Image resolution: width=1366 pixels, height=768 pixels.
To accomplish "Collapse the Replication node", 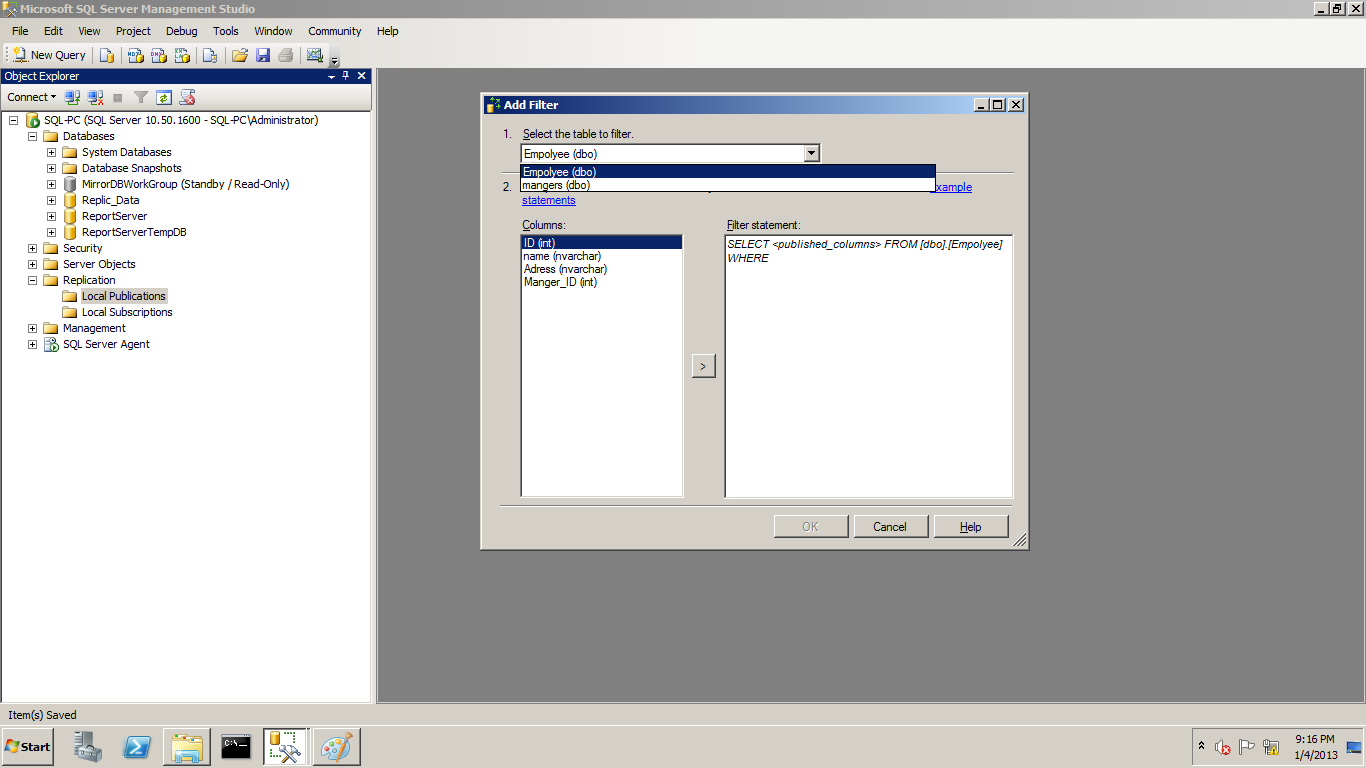I will 32,280.
